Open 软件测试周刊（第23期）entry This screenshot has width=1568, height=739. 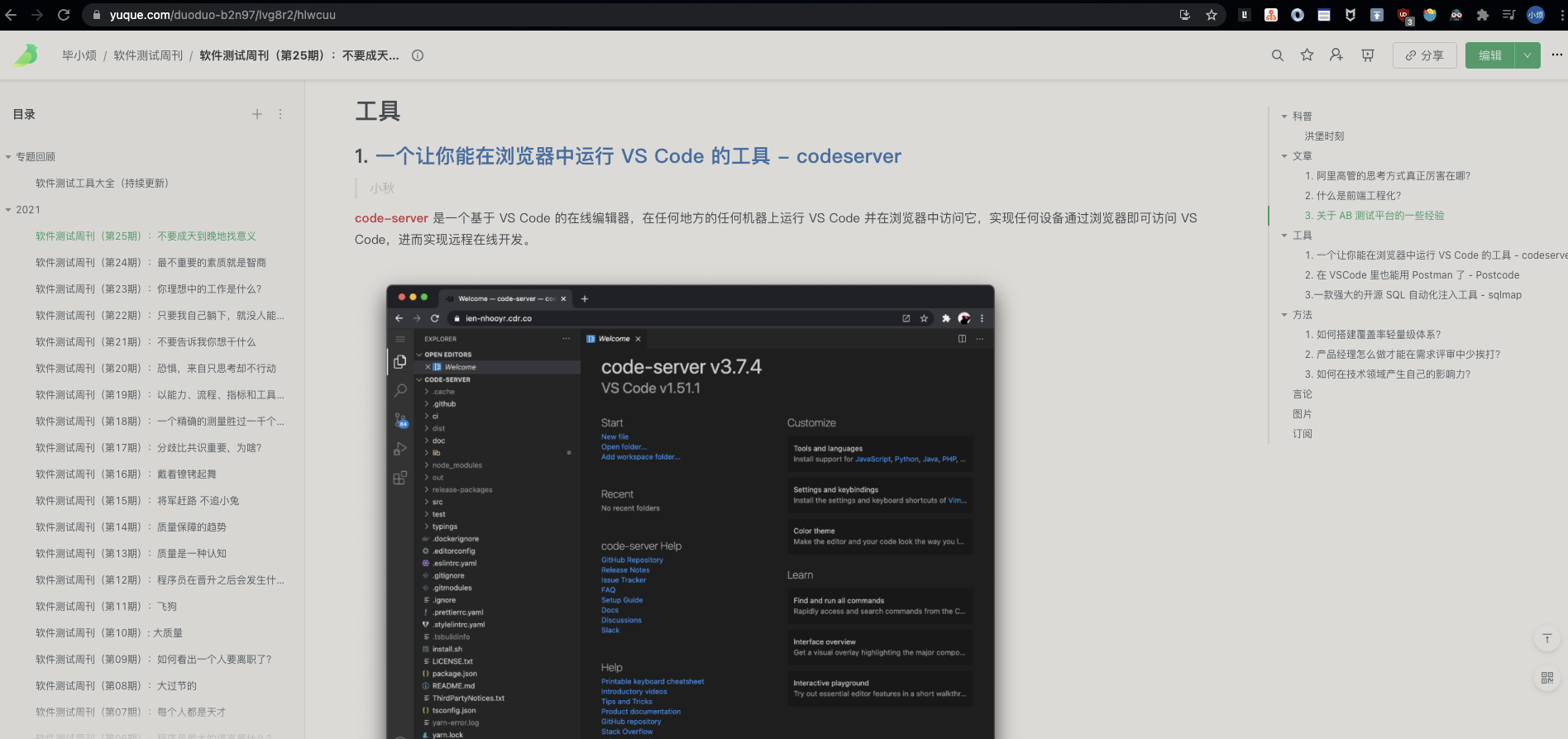pos(148,289)
